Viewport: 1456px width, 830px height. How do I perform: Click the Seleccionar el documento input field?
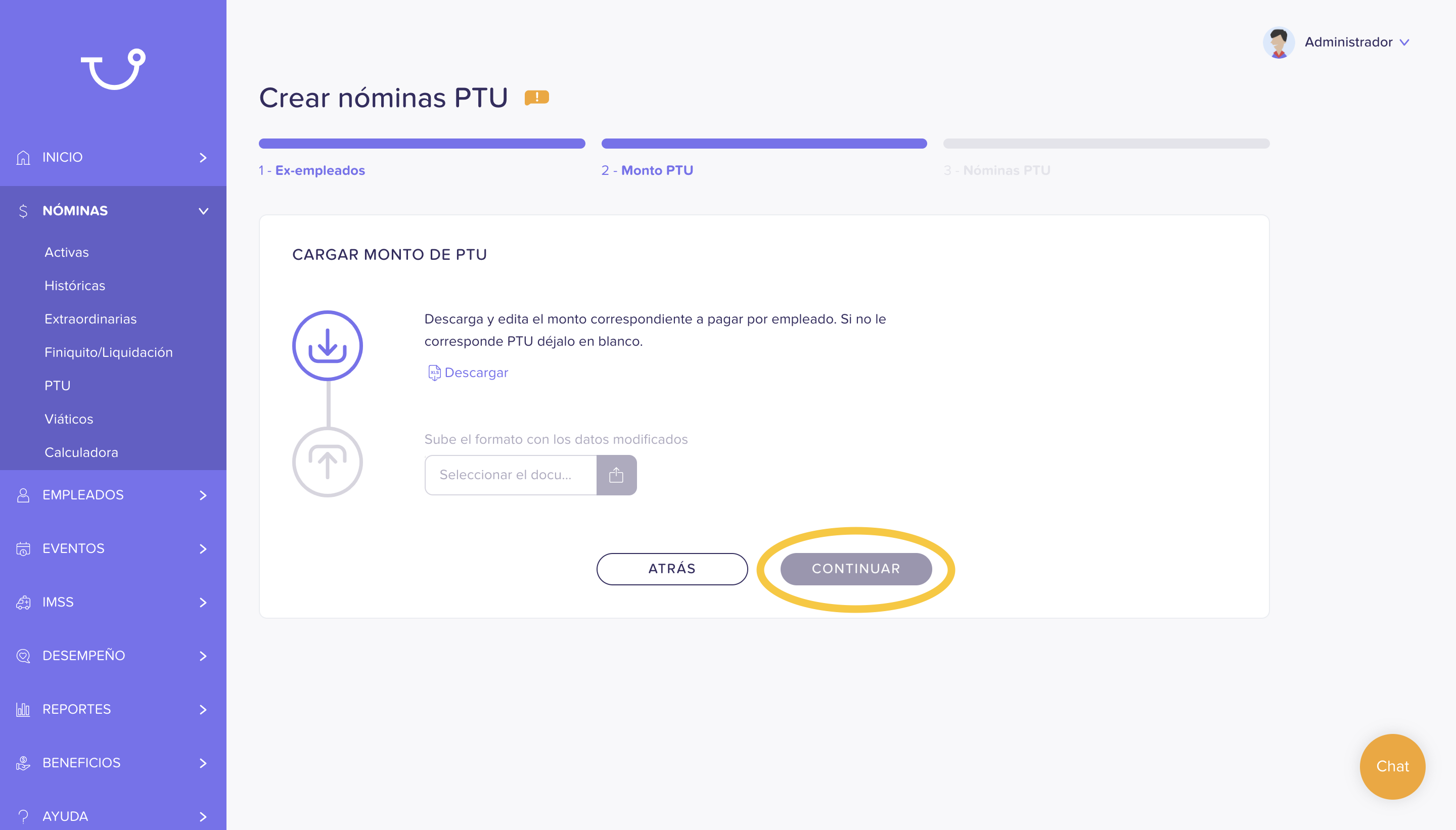tap(511, 475)
